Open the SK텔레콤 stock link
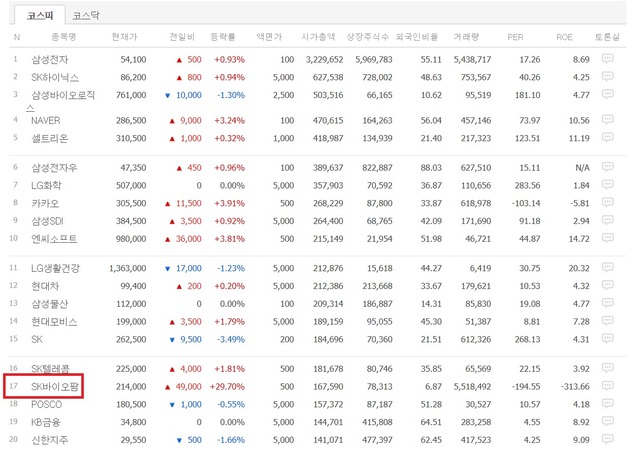640x451 pixels. coord(51,369)
